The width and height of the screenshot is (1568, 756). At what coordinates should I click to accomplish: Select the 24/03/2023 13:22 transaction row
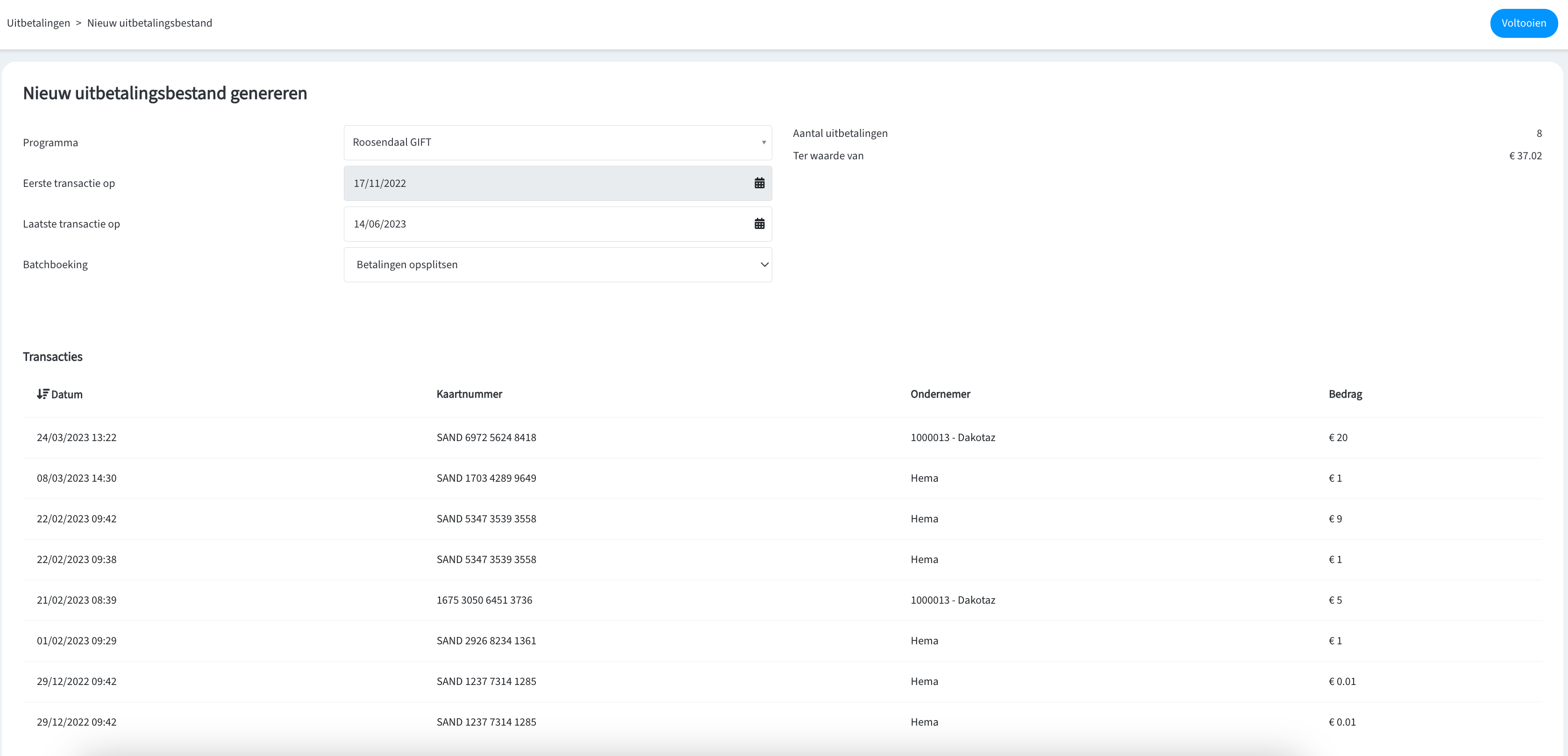point(77,438)
